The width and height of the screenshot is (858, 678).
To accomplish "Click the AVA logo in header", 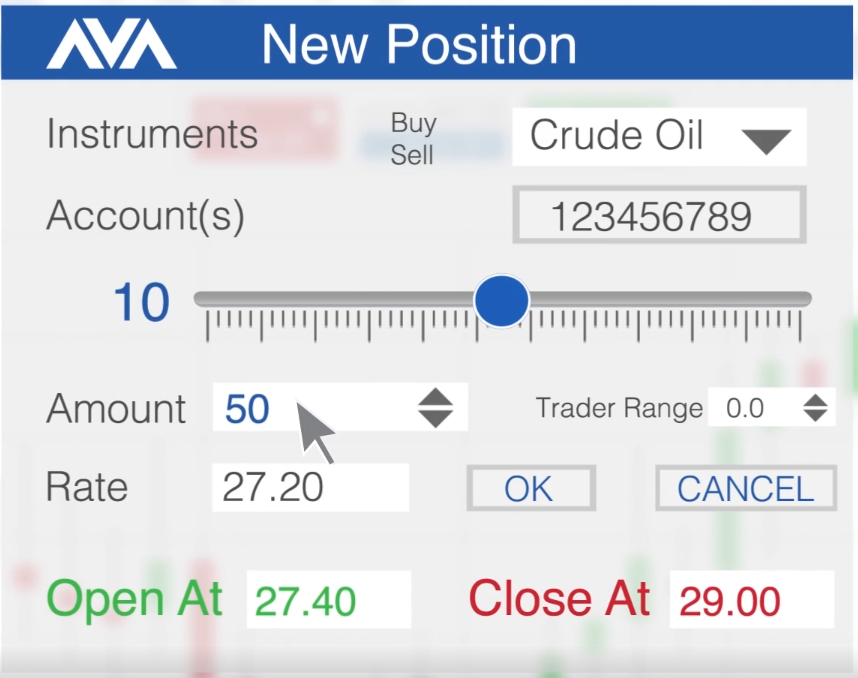I will pyautogui.click(x=112, y=44).
